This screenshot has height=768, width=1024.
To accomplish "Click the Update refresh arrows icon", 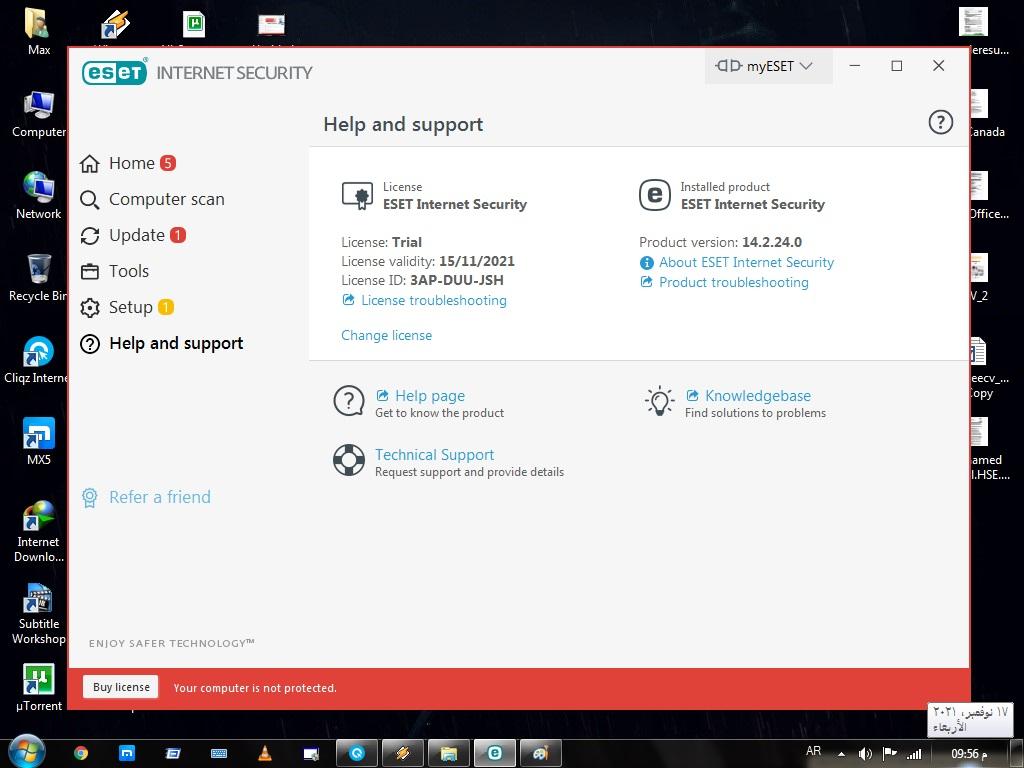I will coord(89,236).
